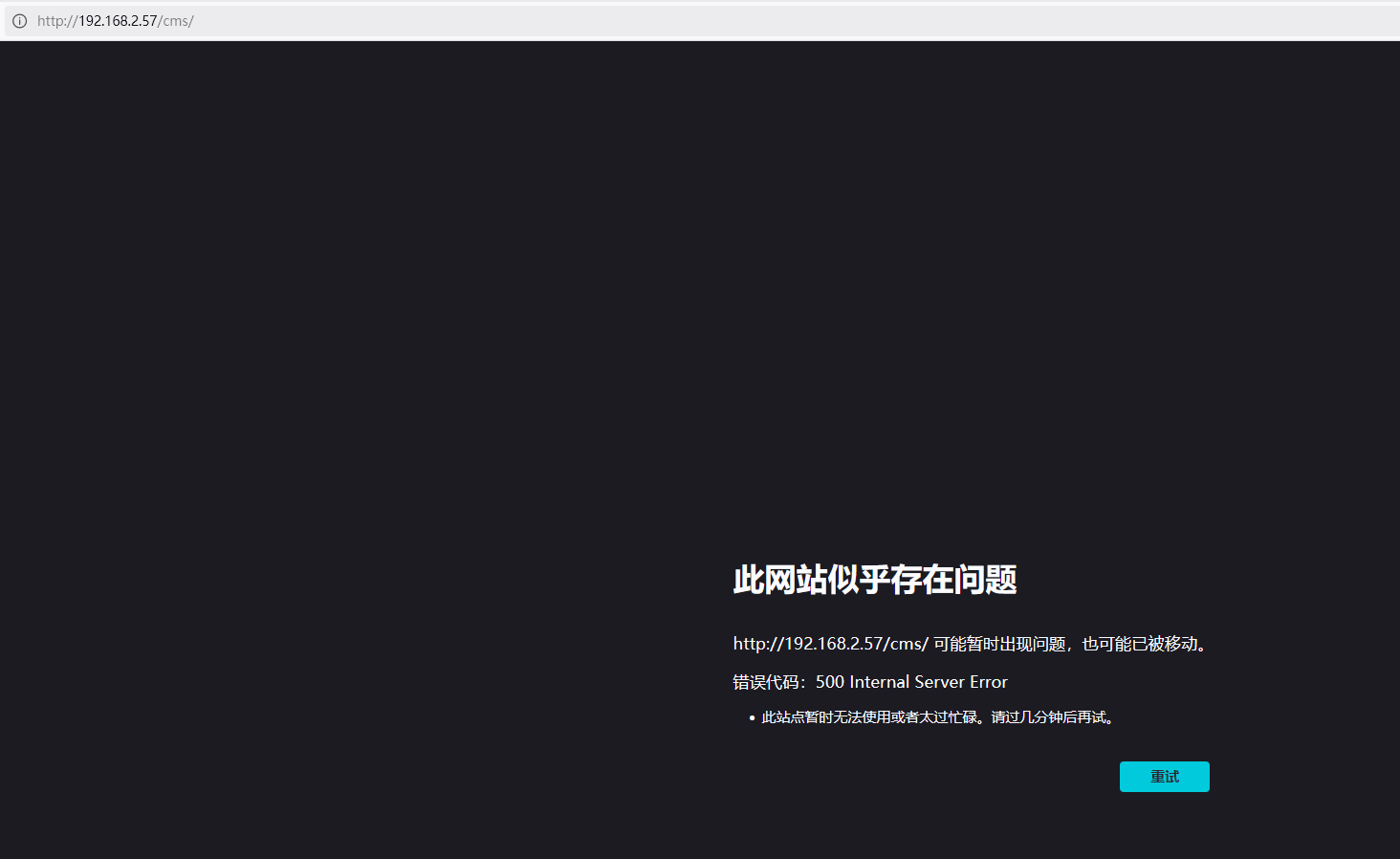Click the 可能暂时出现问题 phrase
This screenshot has width=1400, height=859.
tap(999, 644)
